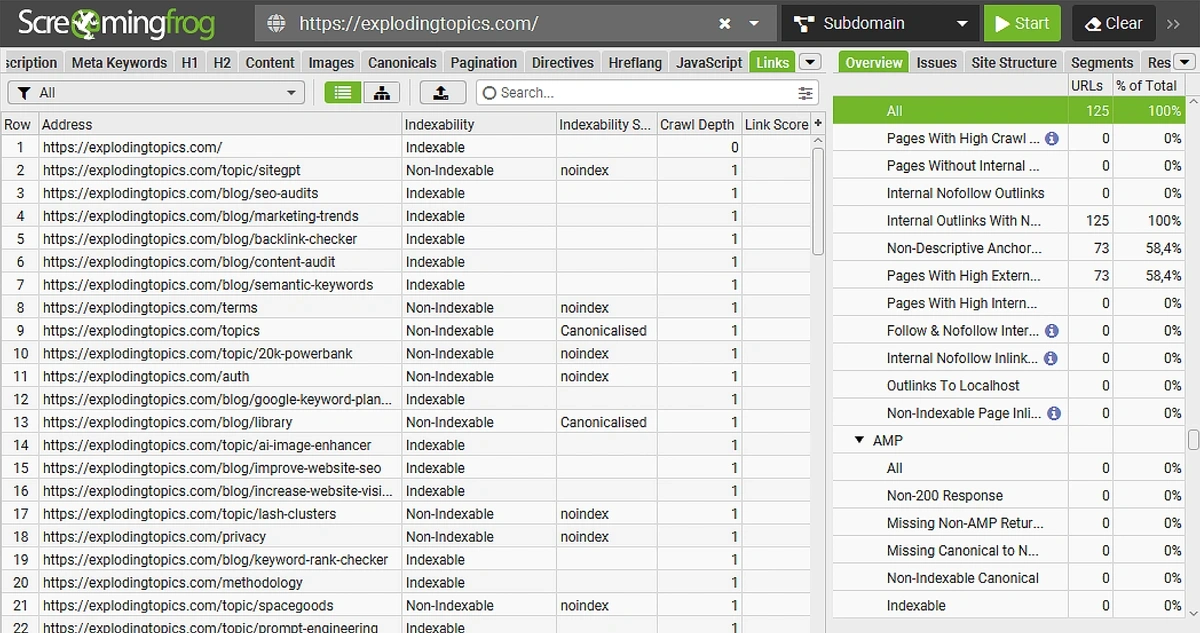This screenshot has height=633, width=1200.
Task: Select the Overview tab in right panel
Action: click(x=873, y=62)
